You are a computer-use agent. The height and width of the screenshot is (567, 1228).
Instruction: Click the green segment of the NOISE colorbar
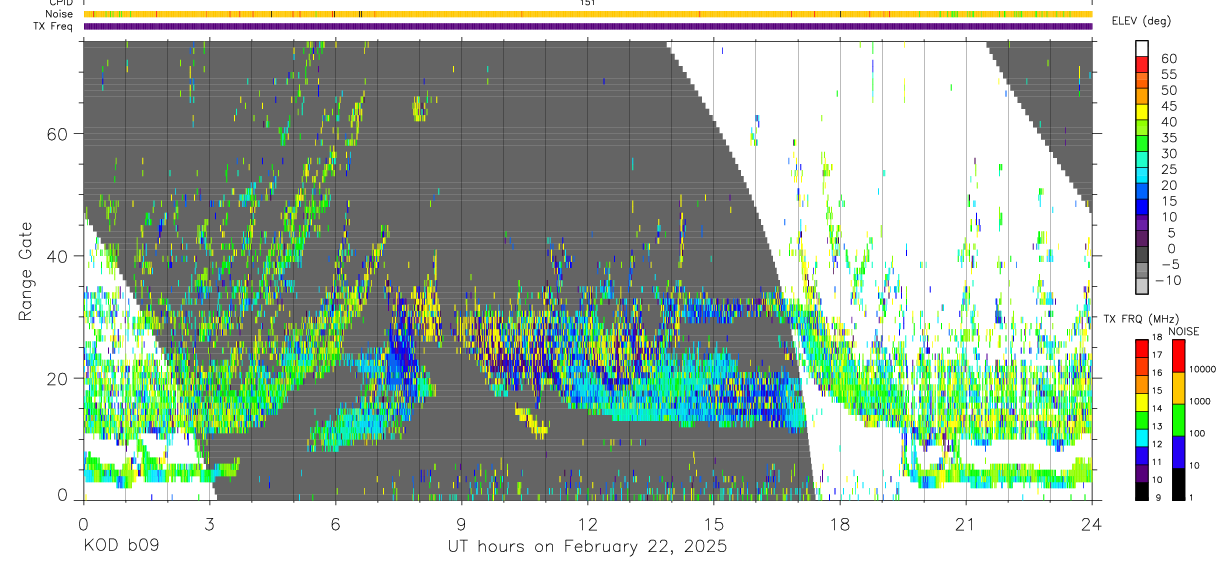pos(1179,419)
